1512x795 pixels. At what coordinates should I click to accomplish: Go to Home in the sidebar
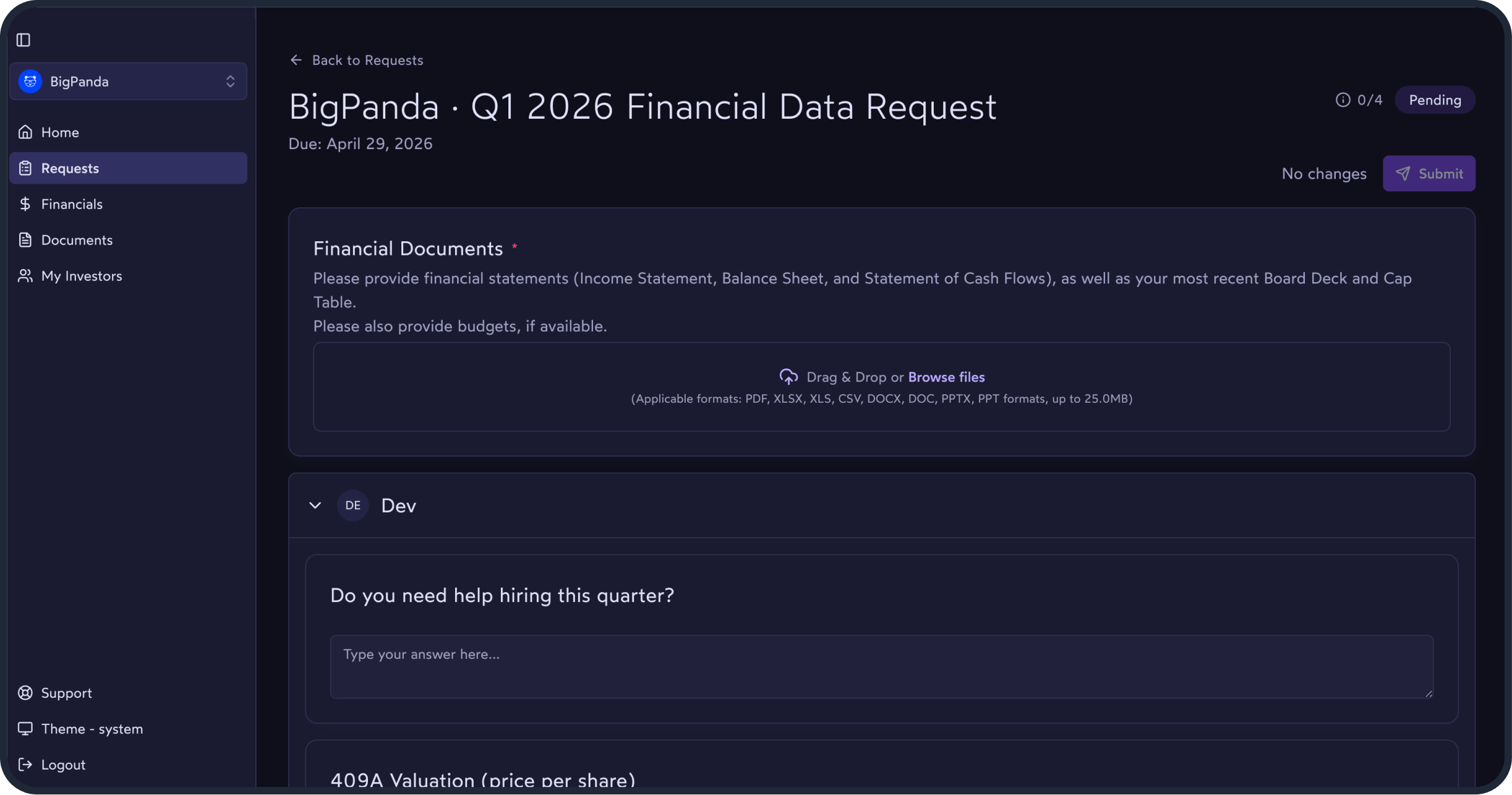[128, 132]
